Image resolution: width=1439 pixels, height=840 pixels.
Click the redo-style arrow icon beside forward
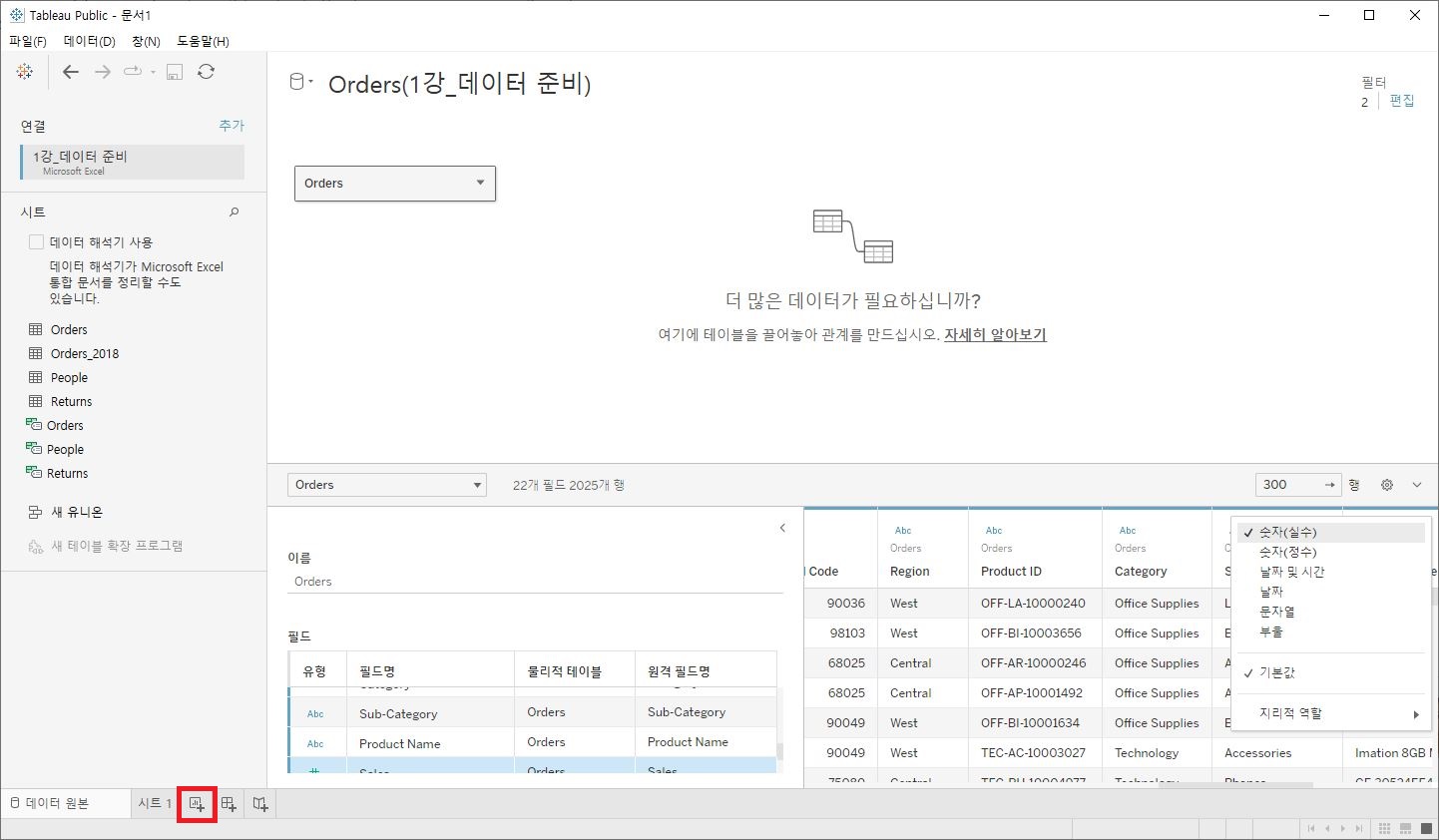(x=132, y=72)
